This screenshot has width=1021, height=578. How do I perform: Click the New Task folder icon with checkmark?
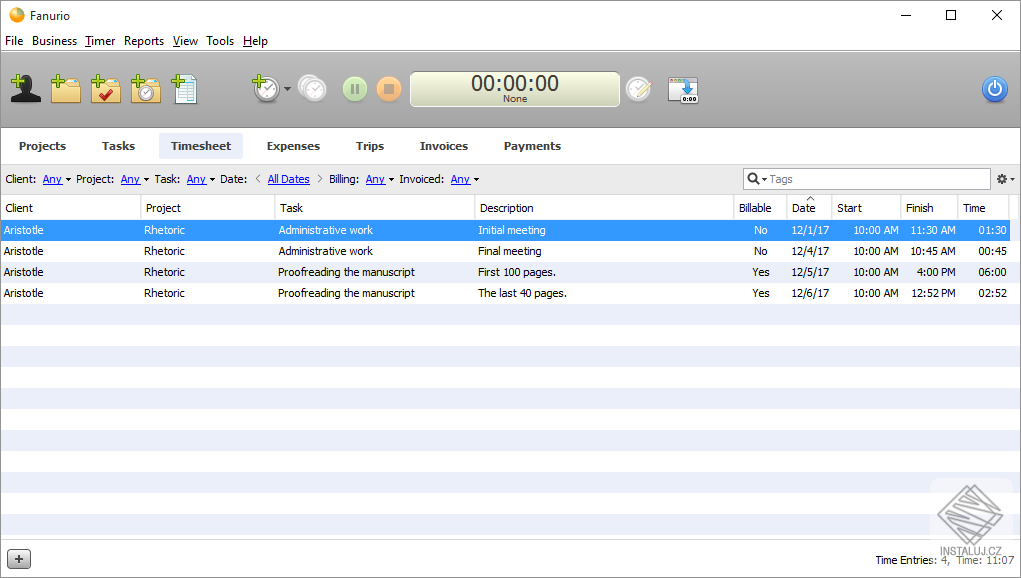pos(105,89)
